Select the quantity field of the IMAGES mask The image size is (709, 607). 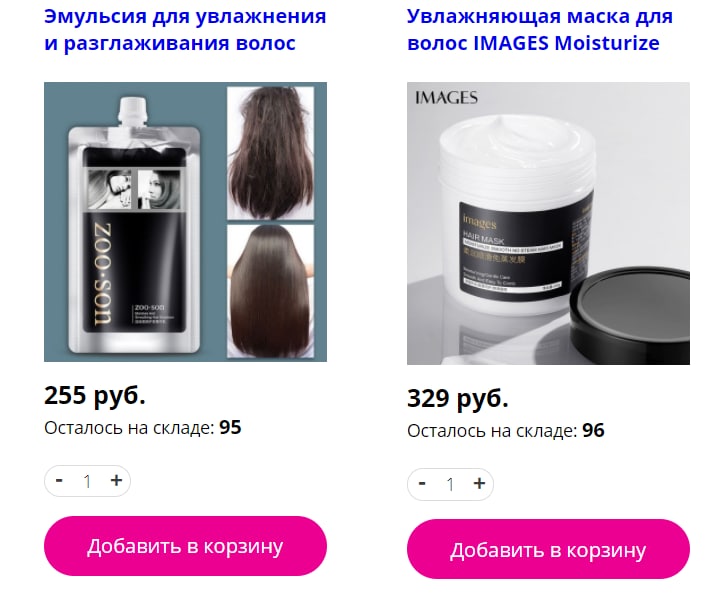tap(450, 484)
